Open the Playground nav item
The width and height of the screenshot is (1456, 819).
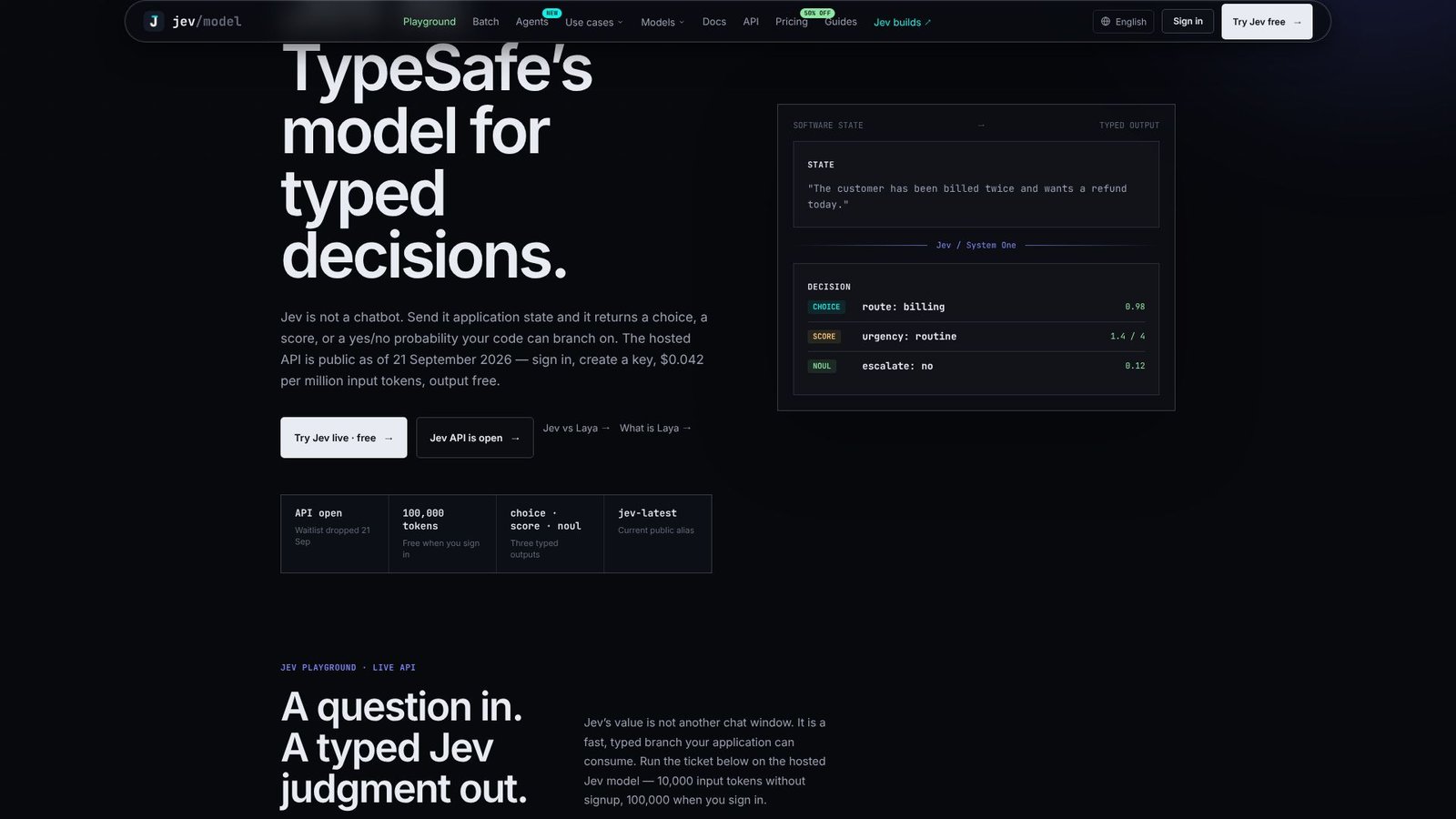430,22
